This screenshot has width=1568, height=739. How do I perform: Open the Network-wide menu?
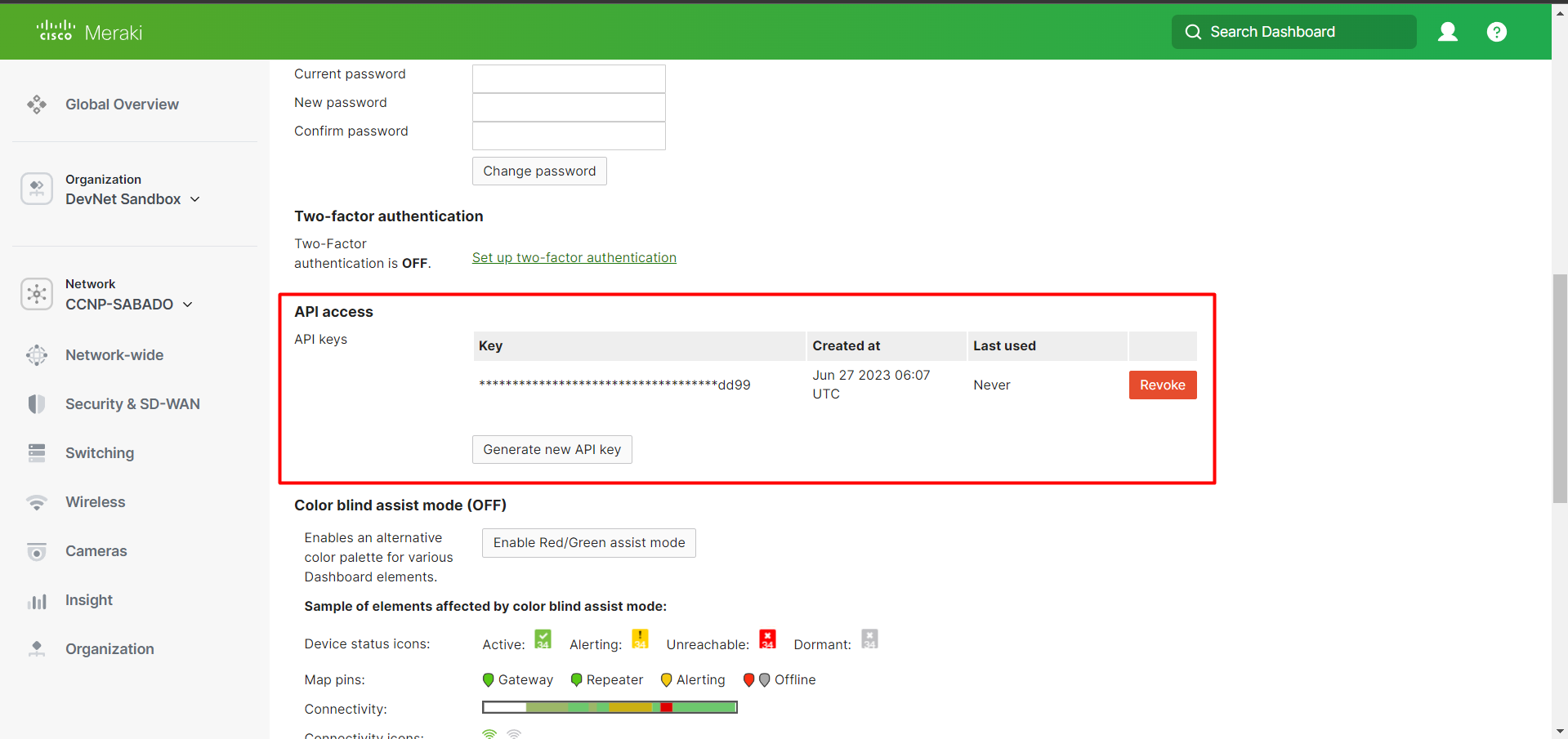(x=114, y=355)
